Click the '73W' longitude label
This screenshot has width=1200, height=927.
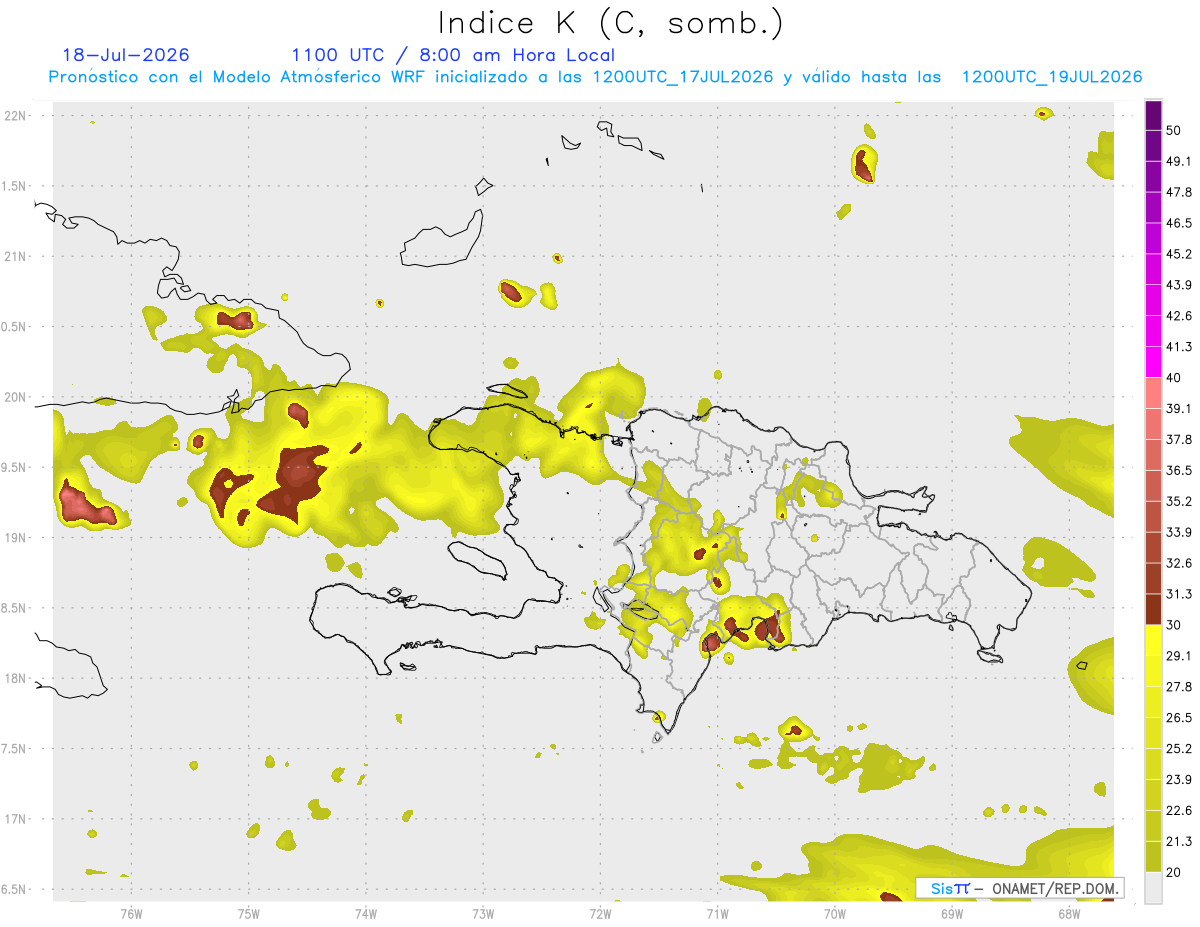click(483, 914)
